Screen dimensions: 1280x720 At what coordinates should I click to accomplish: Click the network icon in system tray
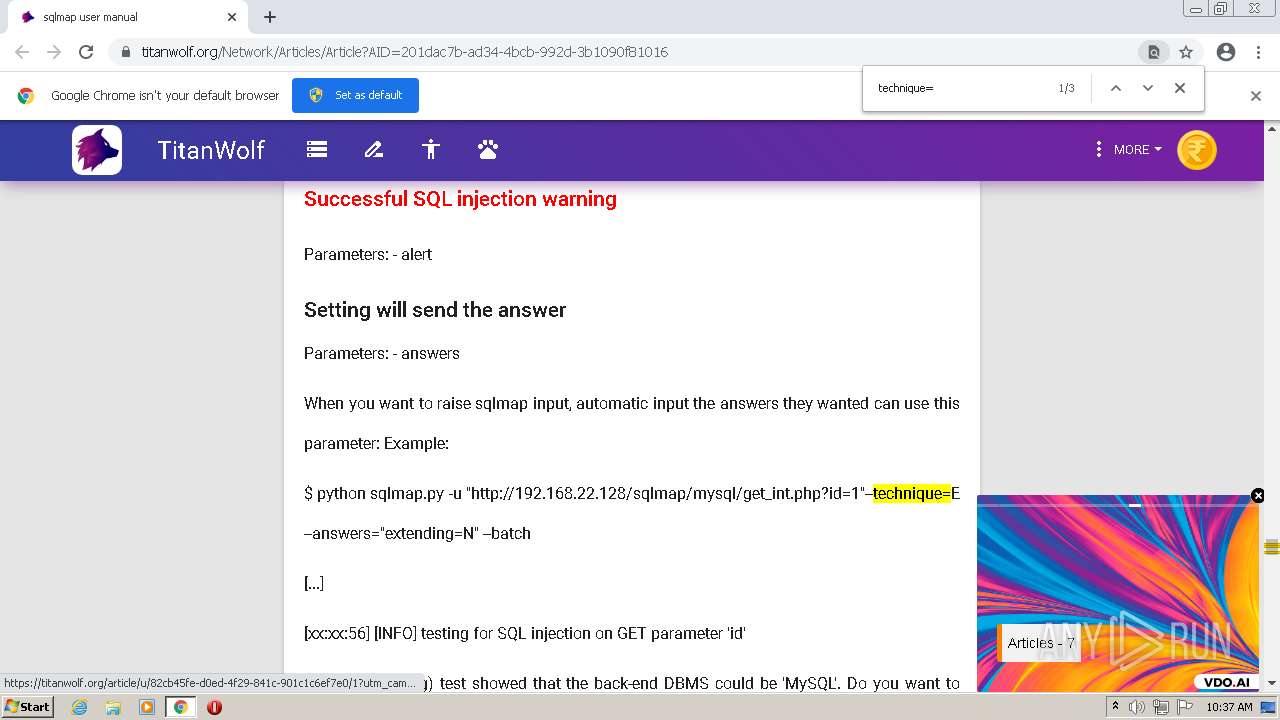[x=1160, y=707]
